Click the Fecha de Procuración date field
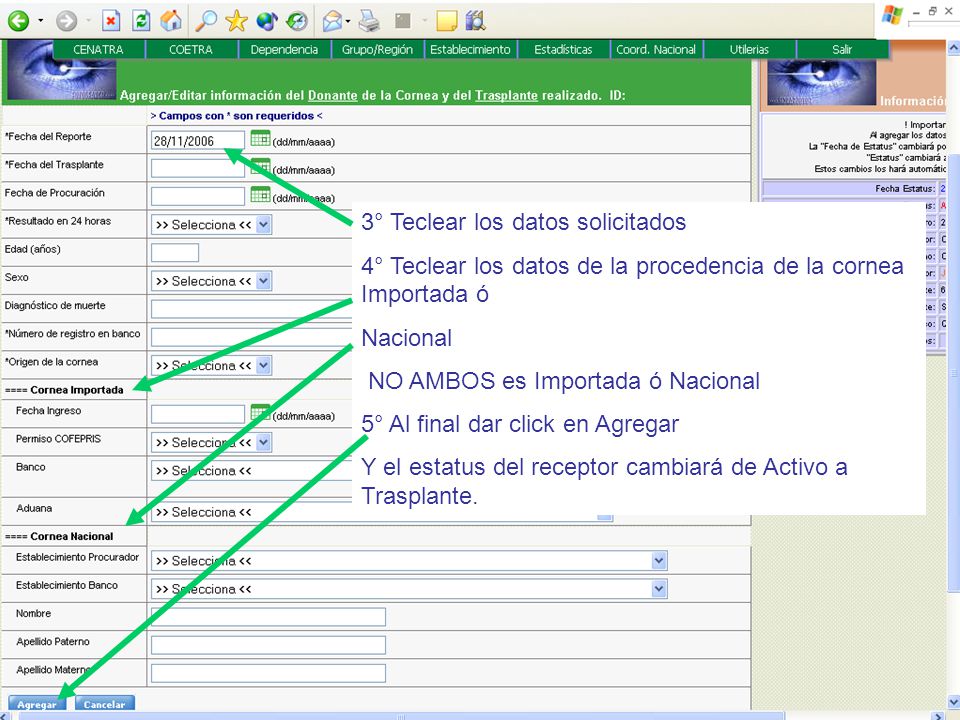 coord(198,197)
